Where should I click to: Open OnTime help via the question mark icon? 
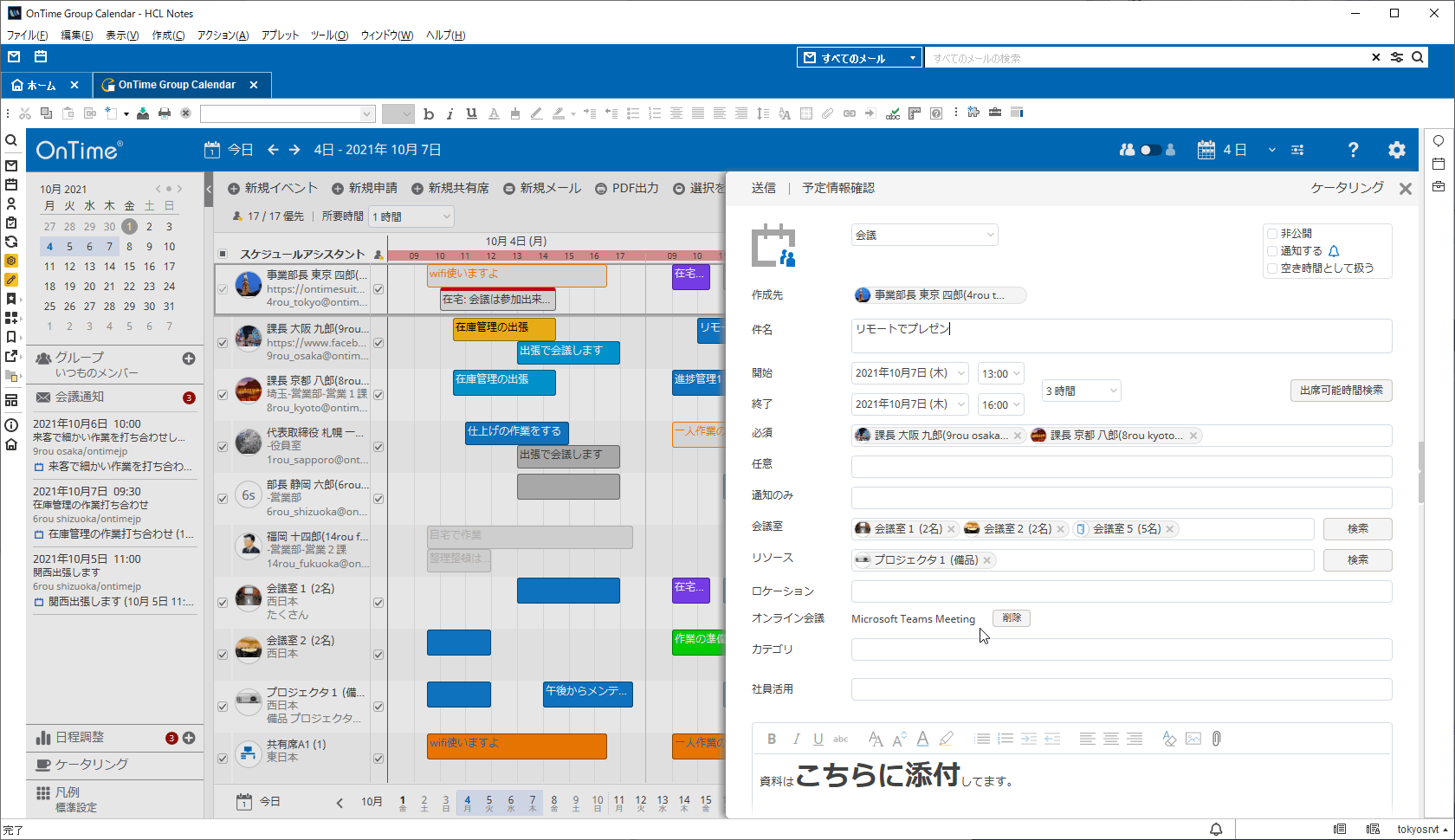(x=1353, y=149)
